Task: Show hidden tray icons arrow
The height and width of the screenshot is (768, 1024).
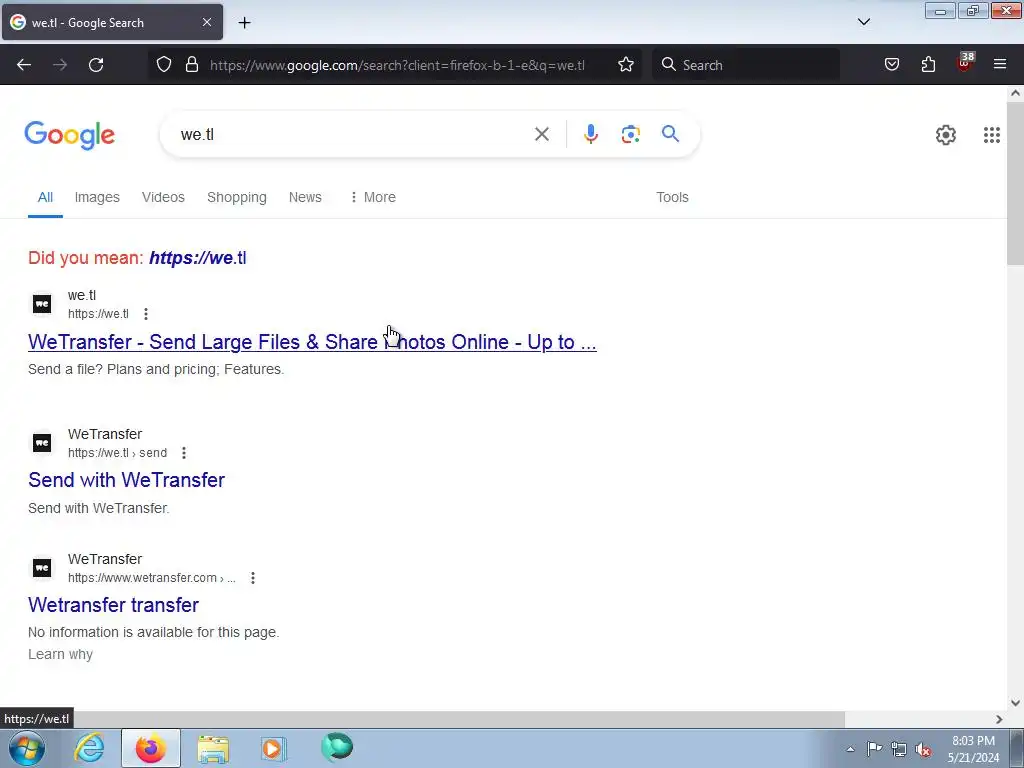Action: pyautogui.click(x=850, y=749)
